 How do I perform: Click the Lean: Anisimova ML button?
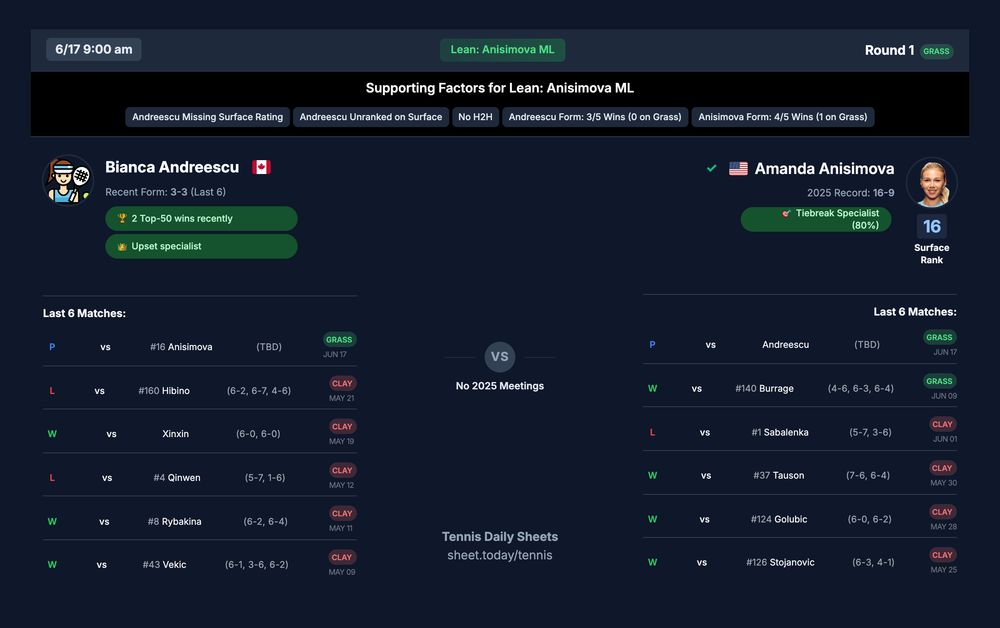click(503, 50)
